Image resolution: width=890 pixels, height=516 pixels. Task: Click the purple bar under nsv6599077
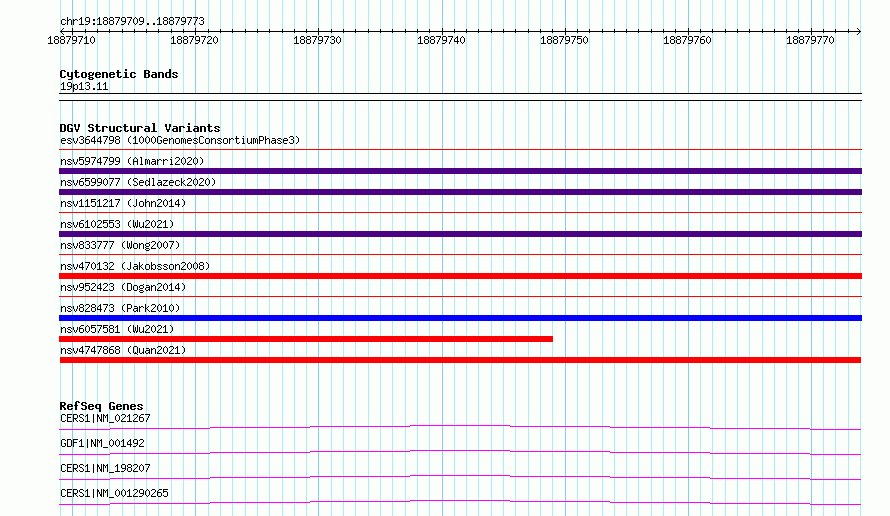[x=460, y=192]
